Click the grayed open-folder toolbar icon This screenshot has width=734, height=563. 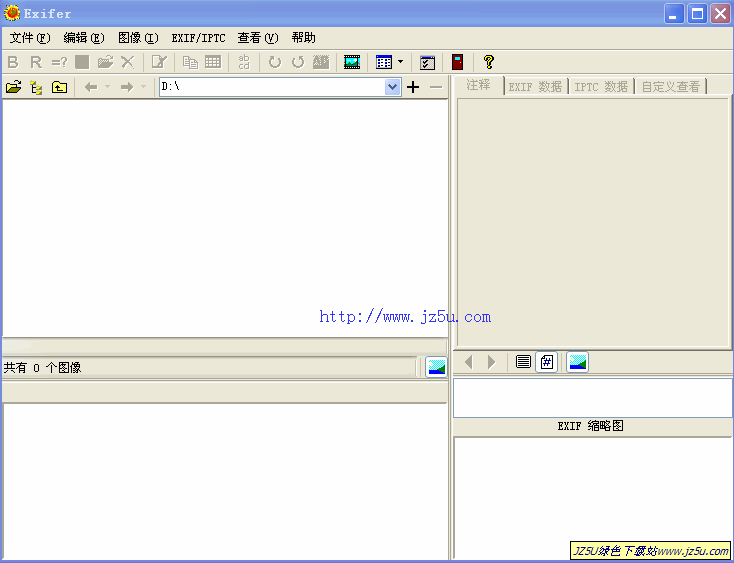105,62
